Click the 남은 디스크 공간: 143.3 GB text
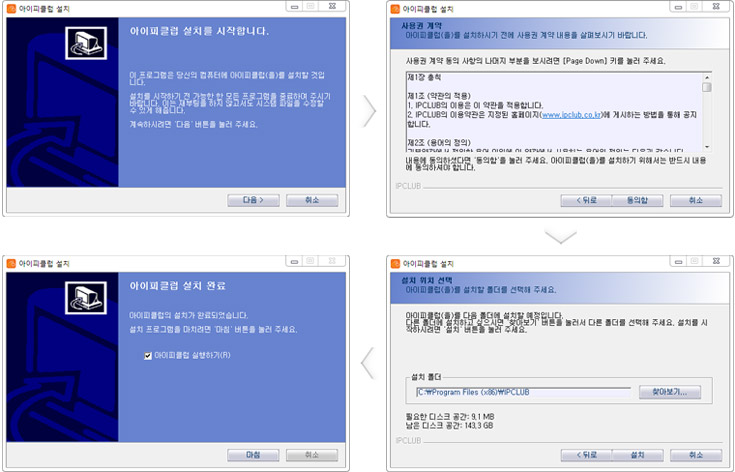 [x=449, y=426]
